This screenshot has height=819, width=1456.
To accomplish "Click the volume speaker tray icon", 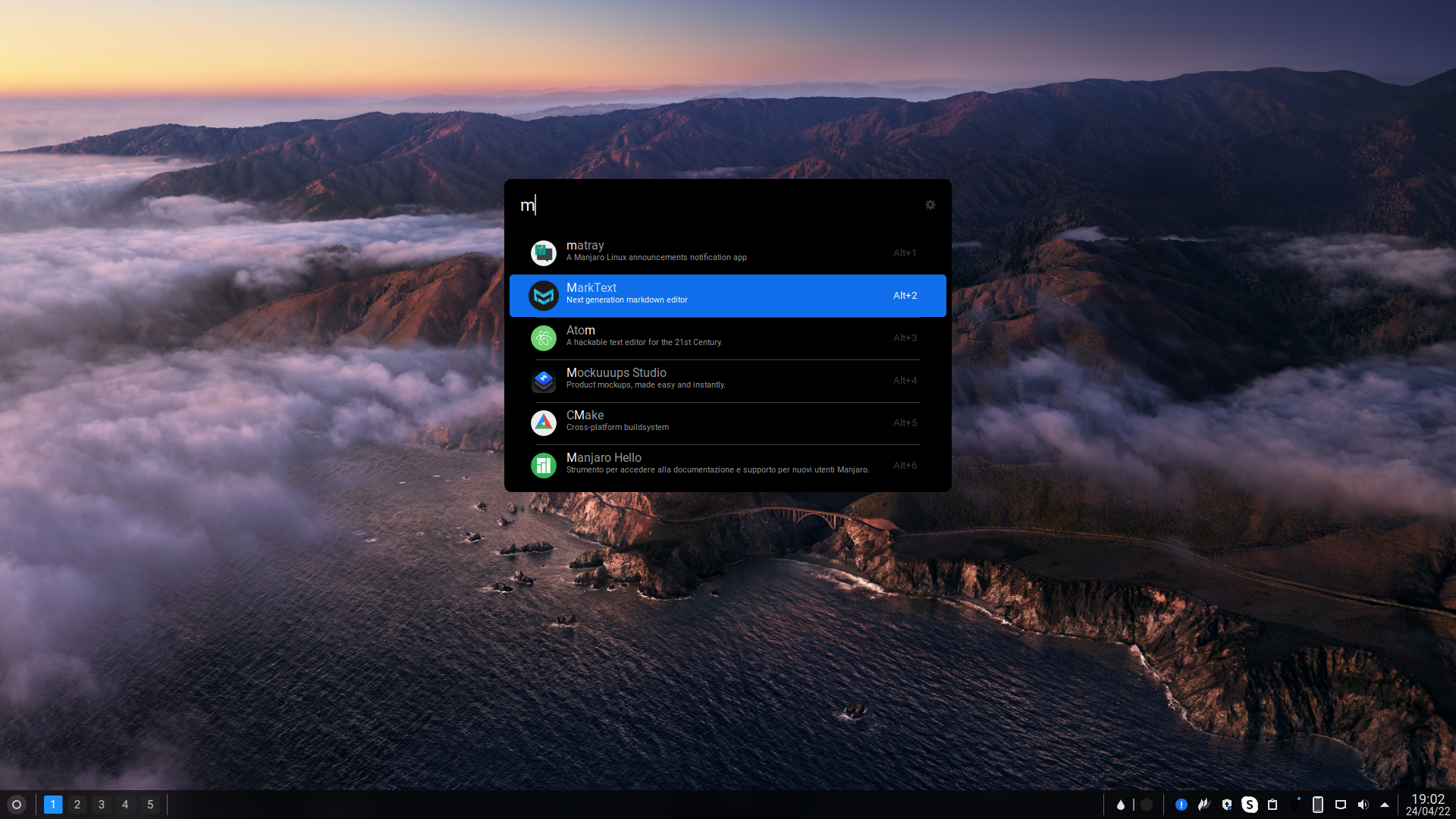I will [x=1363, y=805].
